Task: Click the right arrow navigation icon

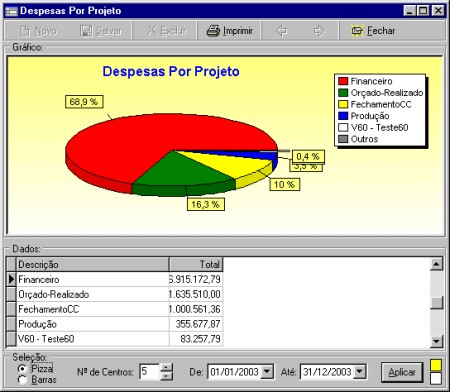Action: click(x=319, y=31)
